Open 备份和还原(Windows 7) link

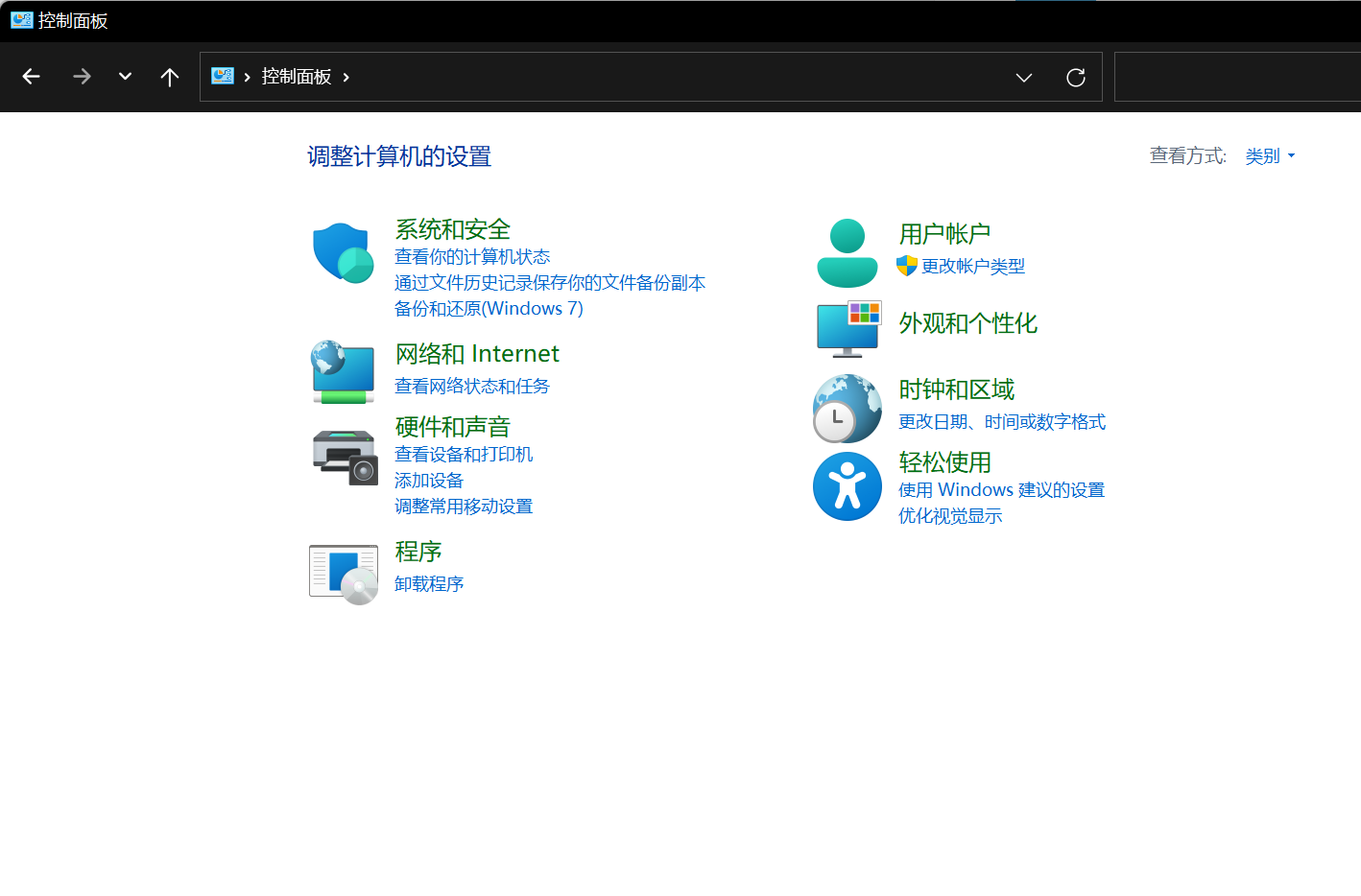click(489, 308)
